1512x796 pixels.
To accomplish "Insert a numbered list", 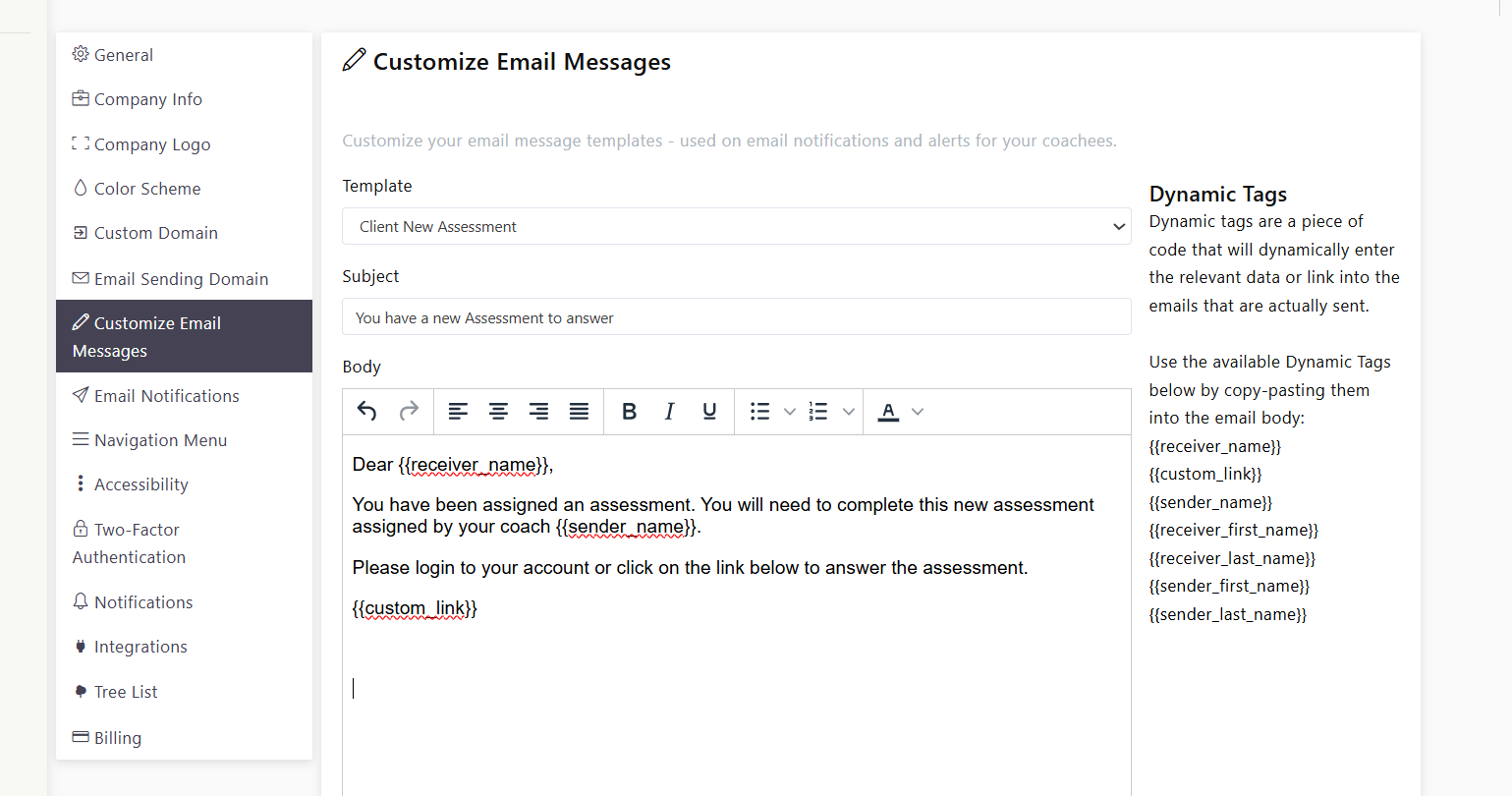I will [x=818, y=412].
